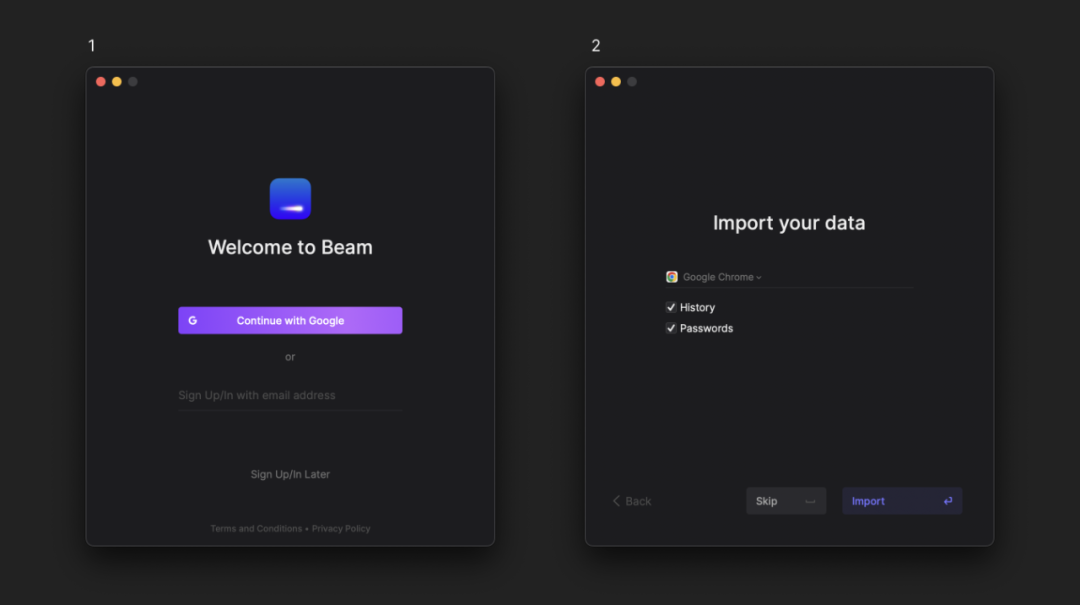Open the Google Chrome browser dropdown
The image size is (1080, 605).
(x=722, y=277)
